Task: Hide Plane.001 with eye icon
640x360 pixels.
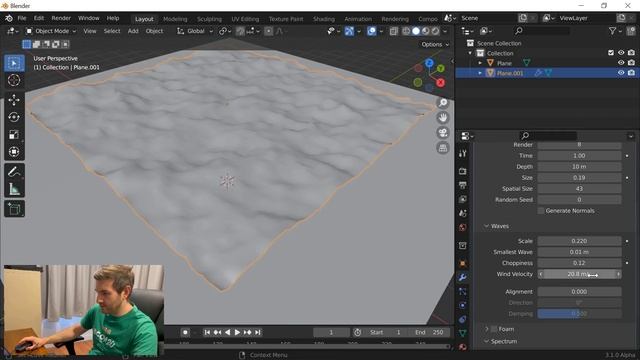Action: point(621,73)
